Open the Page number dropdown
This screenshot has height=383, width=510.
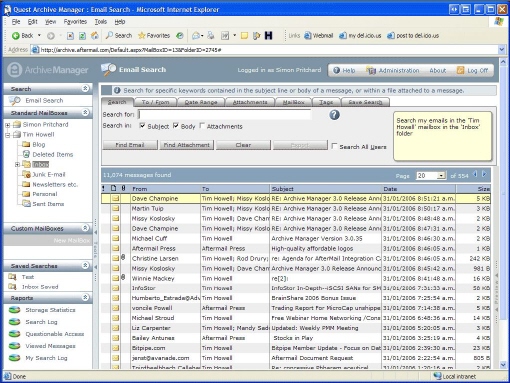[x=441, y=176]
